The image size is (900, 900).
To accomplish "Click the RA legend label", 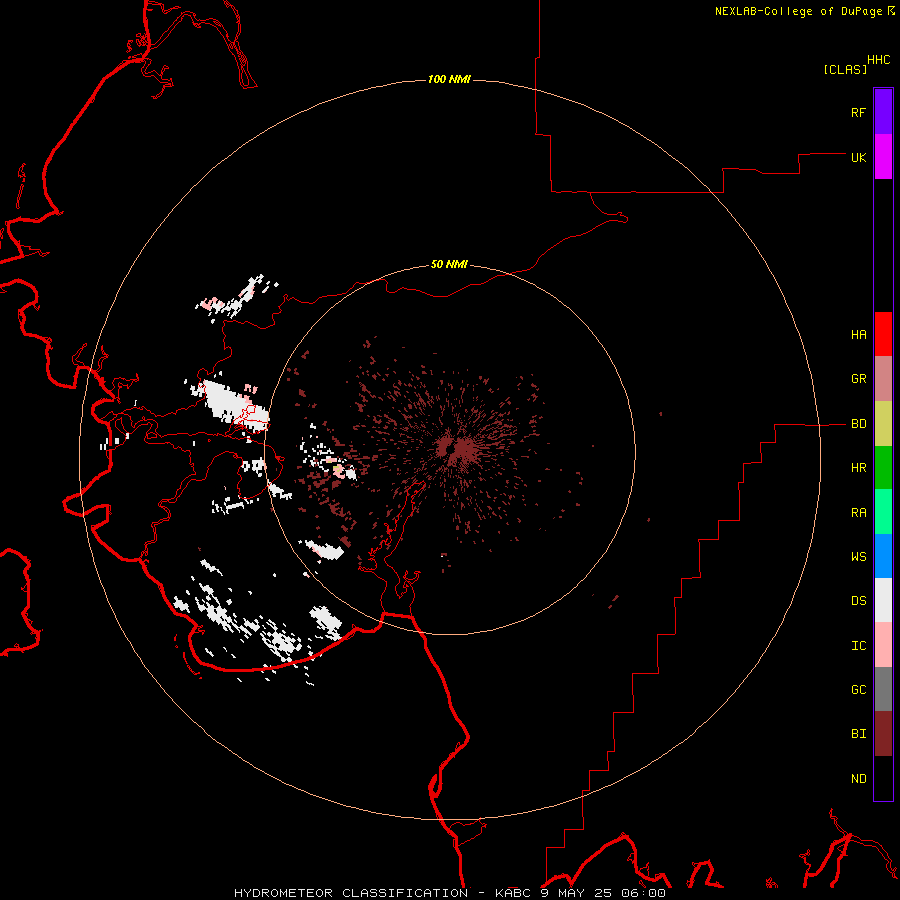I will pos(858,513).
